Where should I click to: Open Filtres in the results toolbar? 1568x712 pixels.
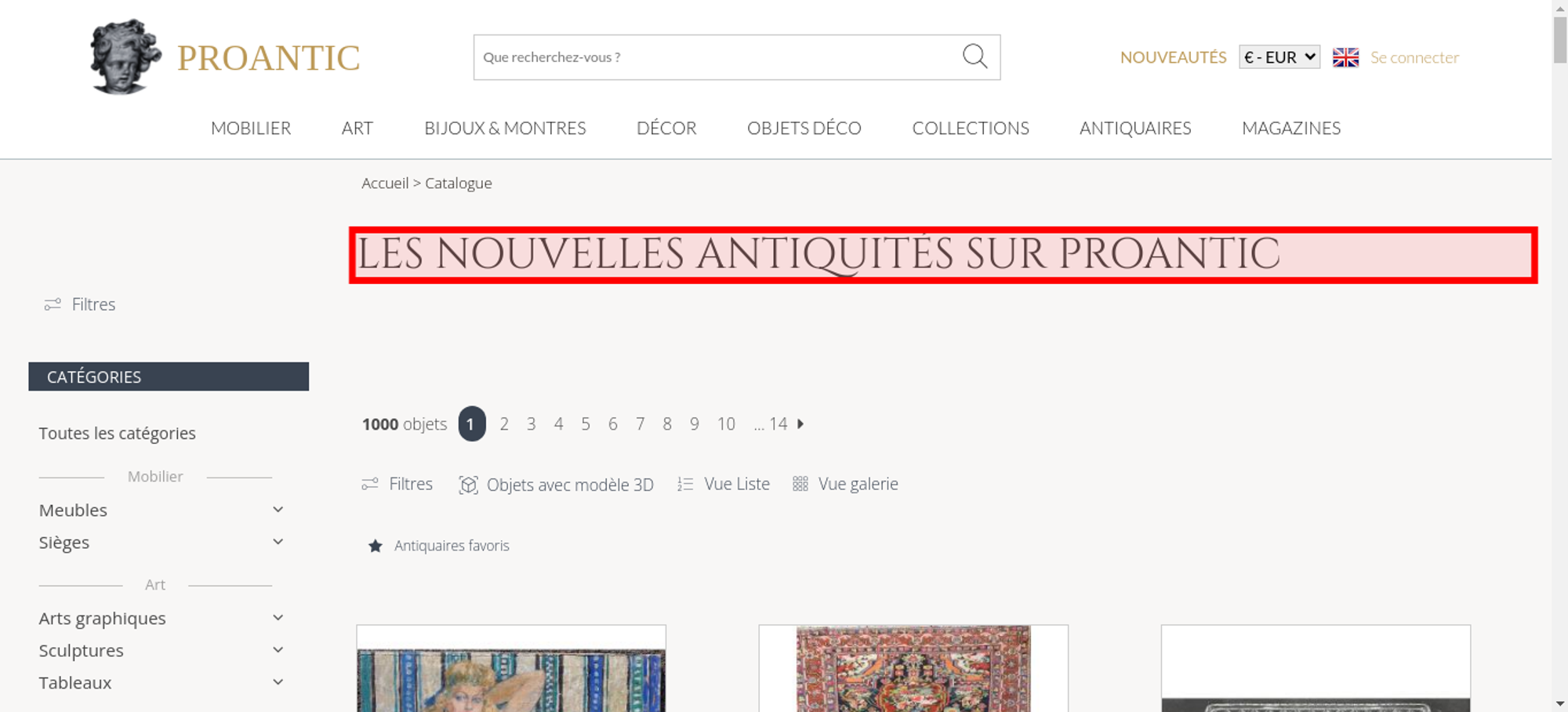tap(397, 484)
